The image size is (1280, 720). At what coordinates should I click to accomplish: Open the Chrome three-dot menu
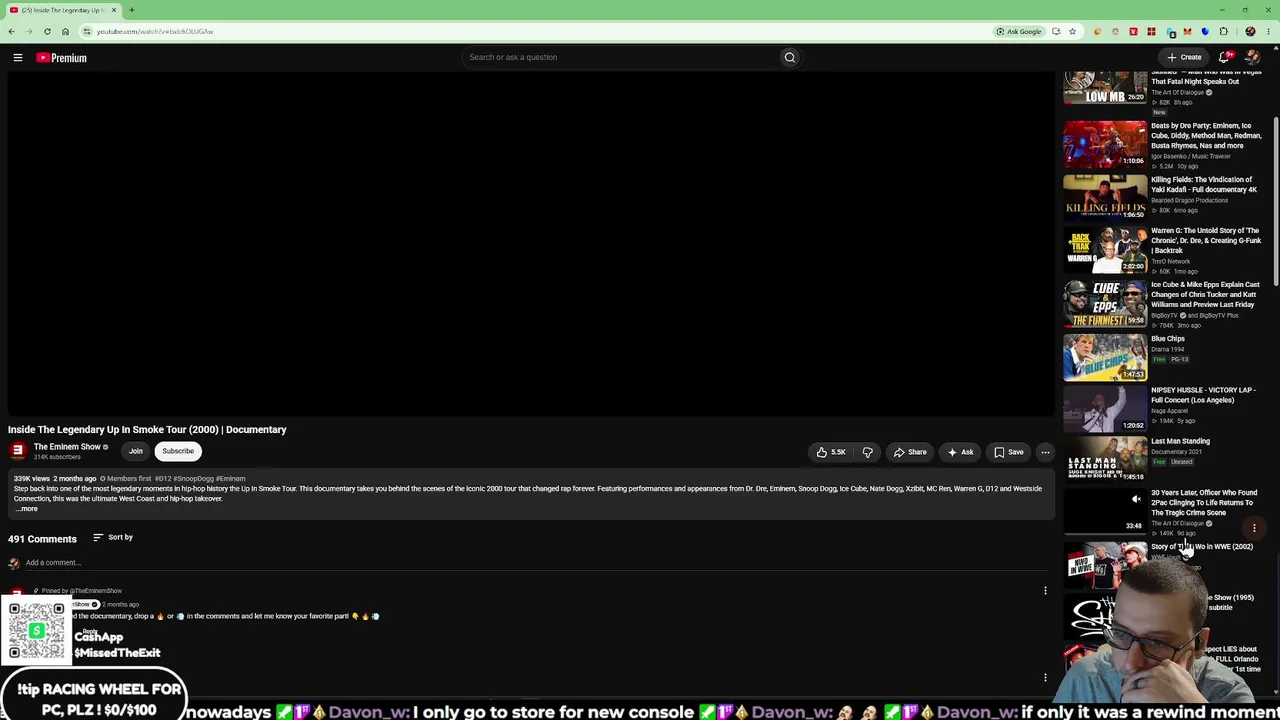pyautogui.click(x=1268, y=31)
